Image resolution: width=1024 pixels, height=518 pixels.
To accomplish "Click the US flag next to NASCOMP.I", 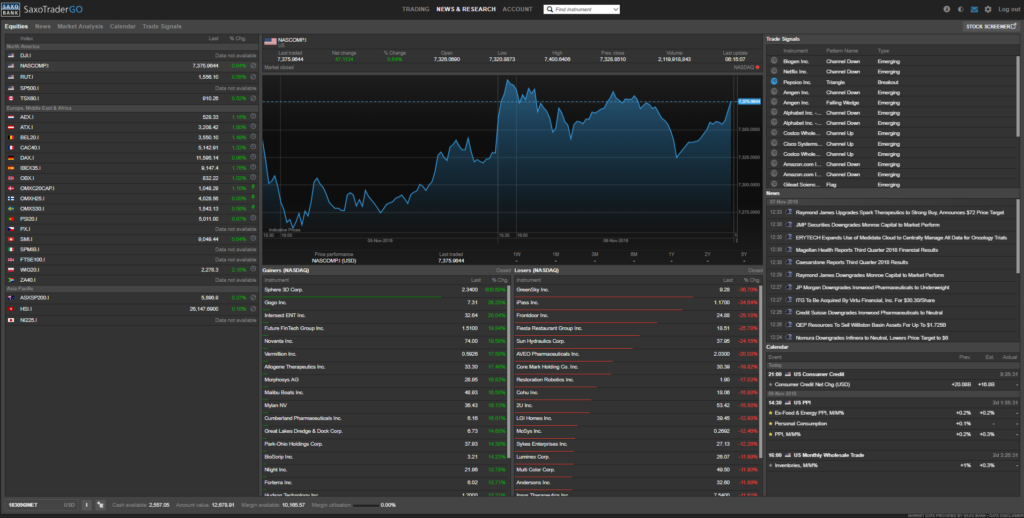I will tap(11, 66).
